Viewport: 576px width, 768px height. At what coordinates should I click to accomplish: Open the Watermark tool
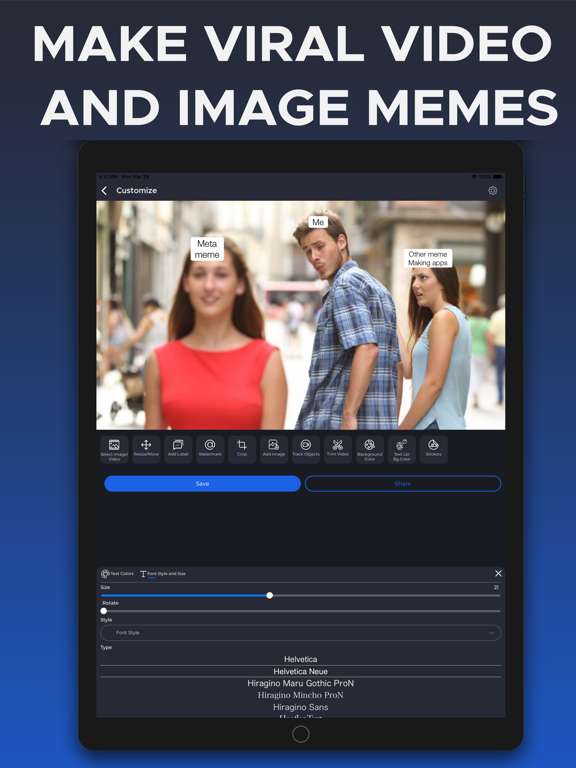point(210,449)
